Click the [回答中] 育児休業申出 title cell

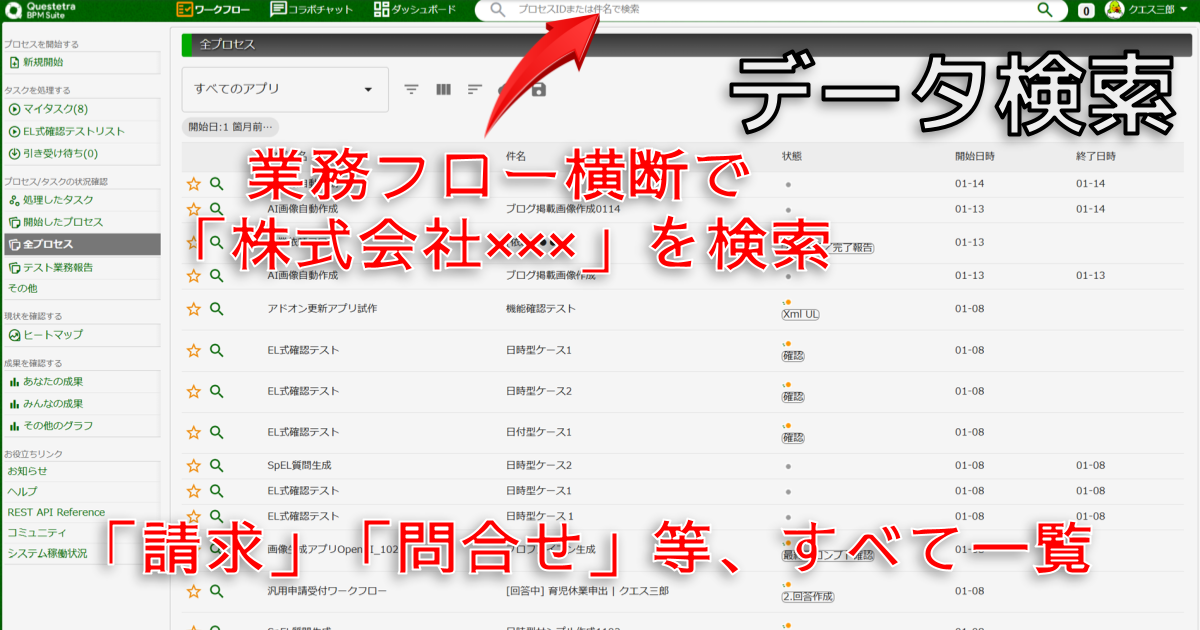click(x=587, y=591)
